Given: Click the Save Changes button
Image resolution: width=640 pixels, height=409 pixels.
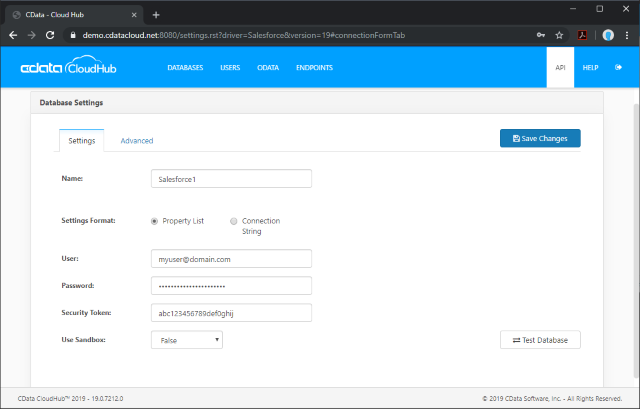Looking at the screenshot, I should click(x=540, y=138).
